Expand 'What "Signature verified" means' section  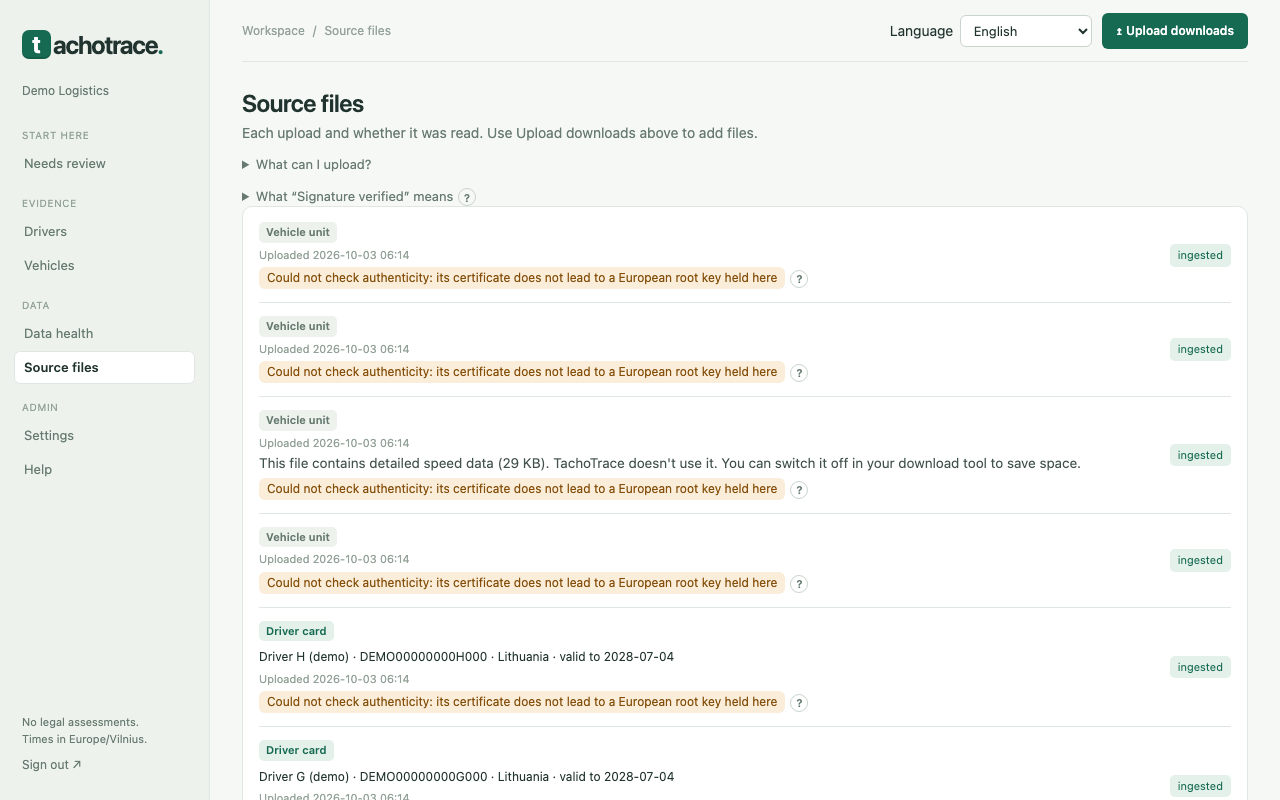[347, 197]
